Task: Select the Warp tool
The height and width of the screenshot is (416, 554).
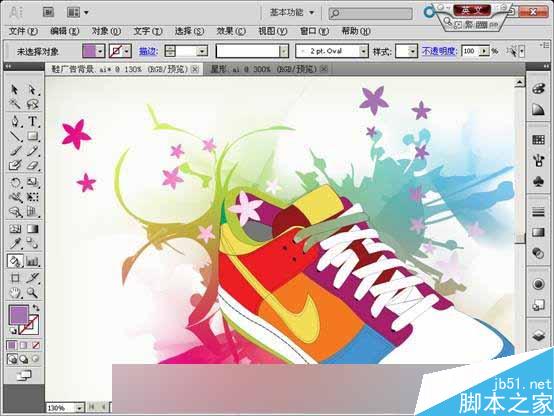Action: [15, 197]
